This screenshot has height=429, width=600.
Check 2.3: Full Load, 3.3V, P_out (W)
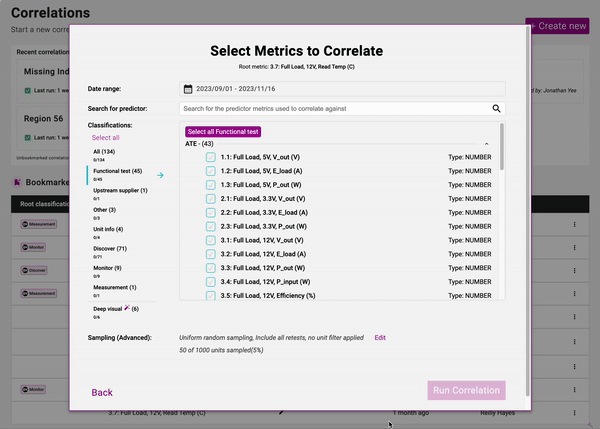[211, 227]
